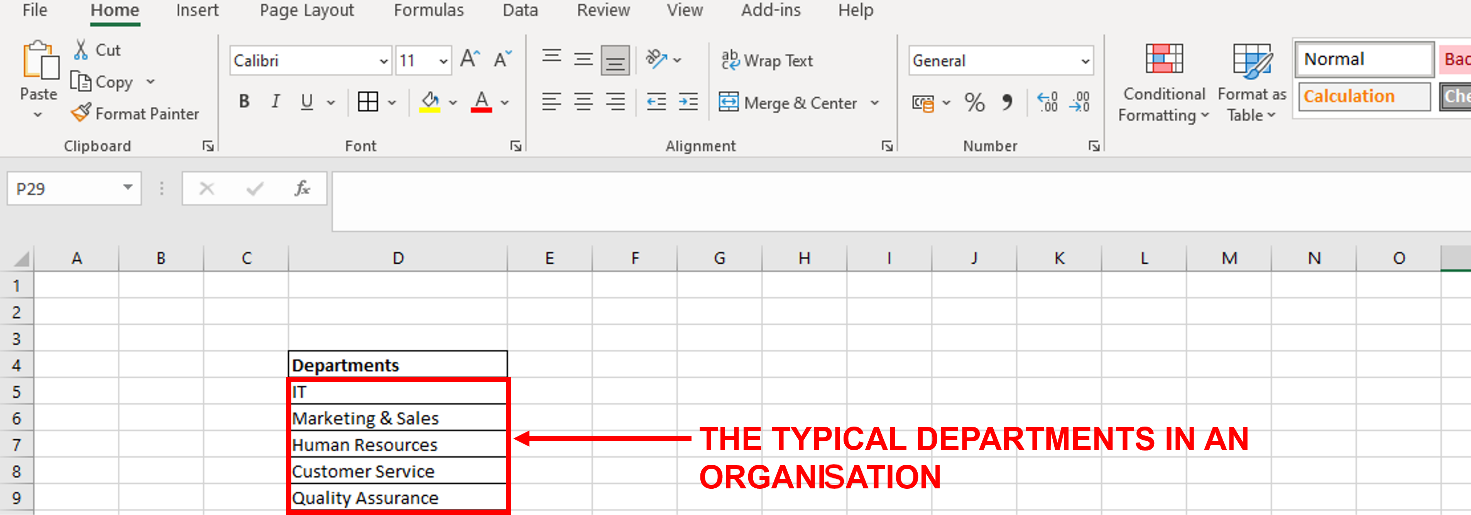Apply cell borders icon
Screen dimensions: 1471x515
click(368, 102)
